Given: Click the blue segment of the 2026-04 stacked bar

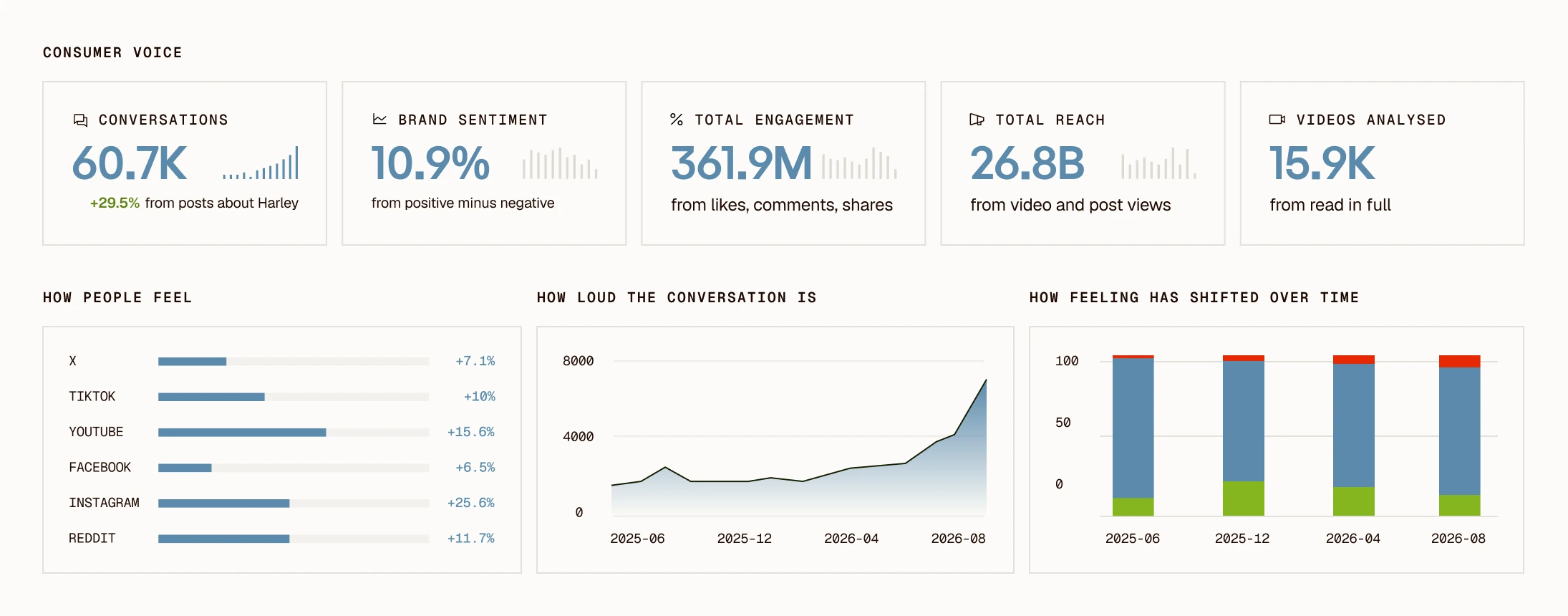Looking at the screenshot, I should pyautogui.click(x=1354, y=426).
